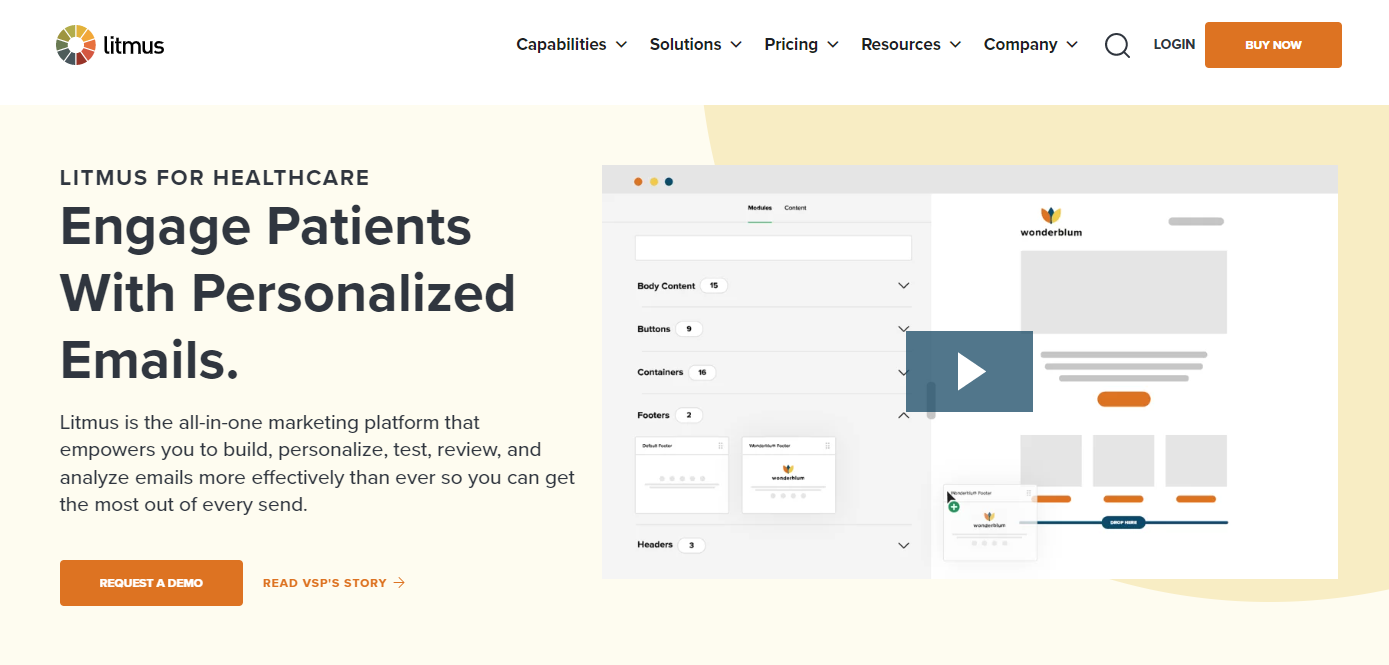Expand the Body Content modules section
1389x665 pixels.
pyautogui.click(x=903, y=286)
